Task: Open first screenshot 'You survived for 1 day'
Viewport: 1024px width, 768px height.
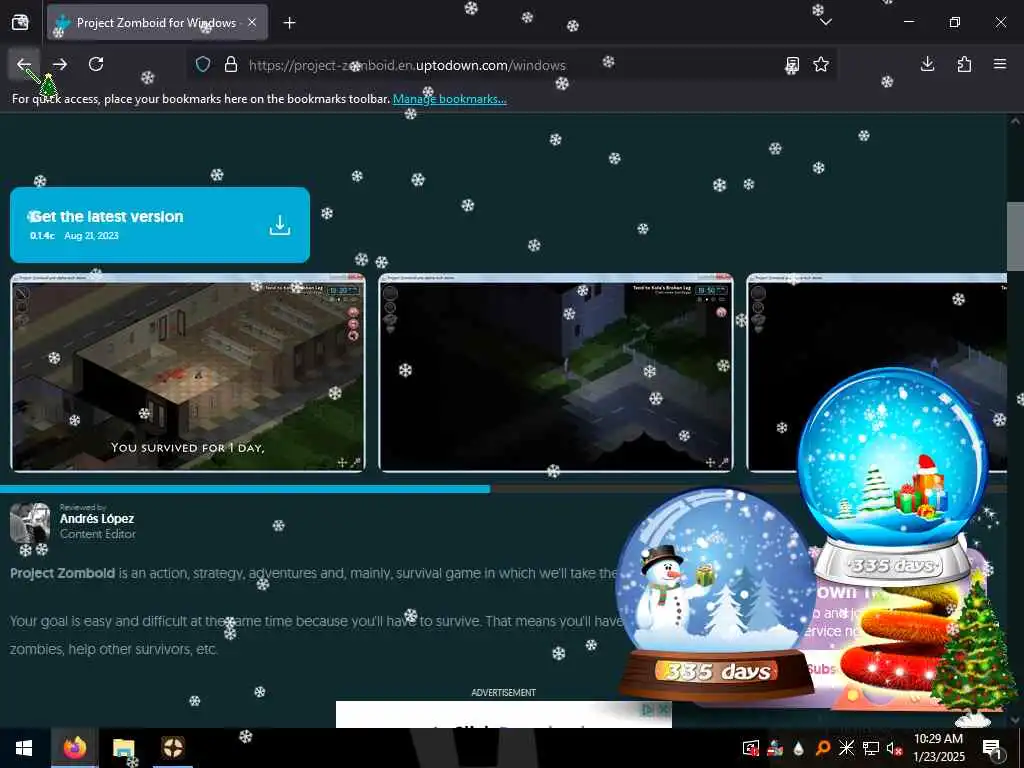Action: tap(187, 372)
